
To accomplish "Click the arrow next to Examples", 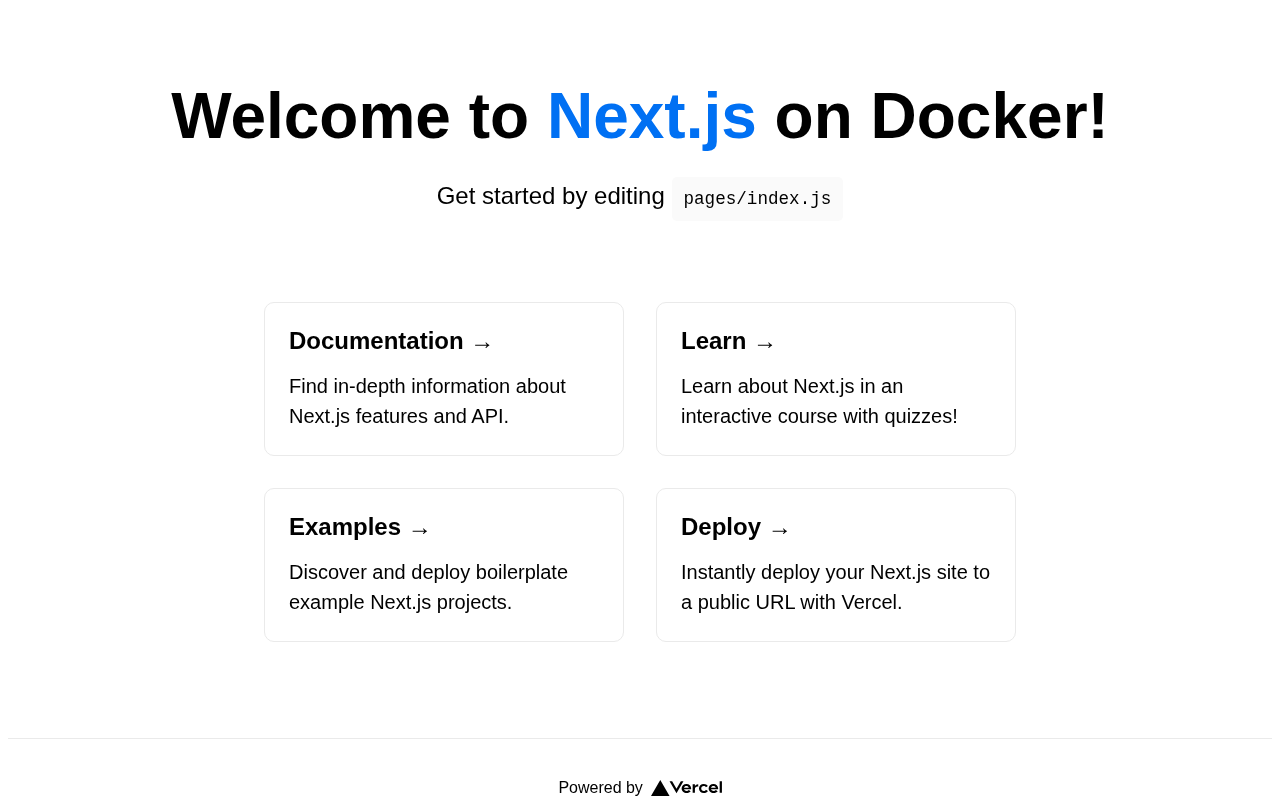I will pyautogui.click(x=420, y=530).
